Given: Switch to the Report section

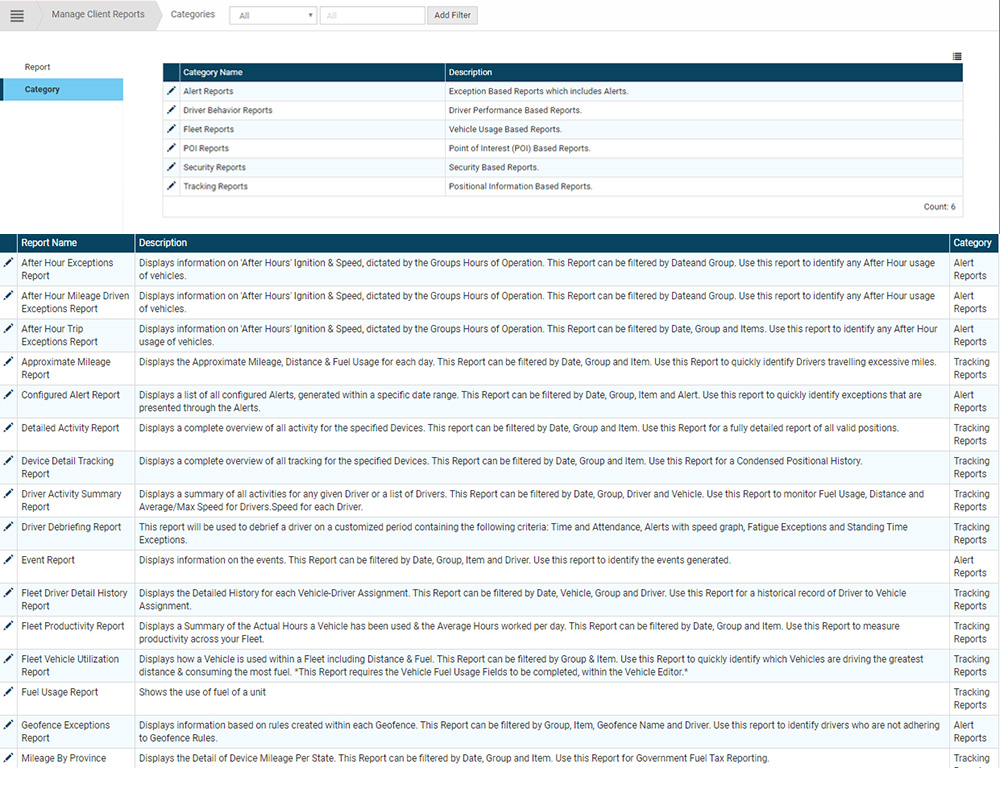Looking at the screenshot, I should click(37, 66).
